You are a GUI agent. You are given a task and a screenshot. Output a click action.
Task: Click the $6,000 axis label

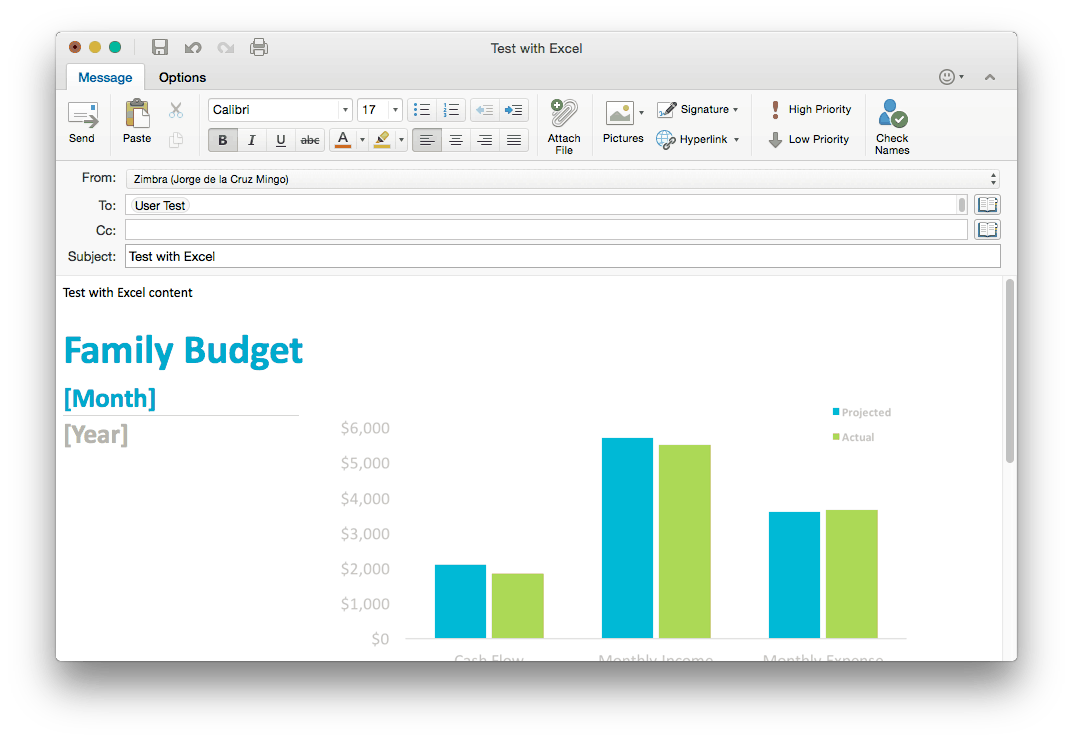point(365,428)
